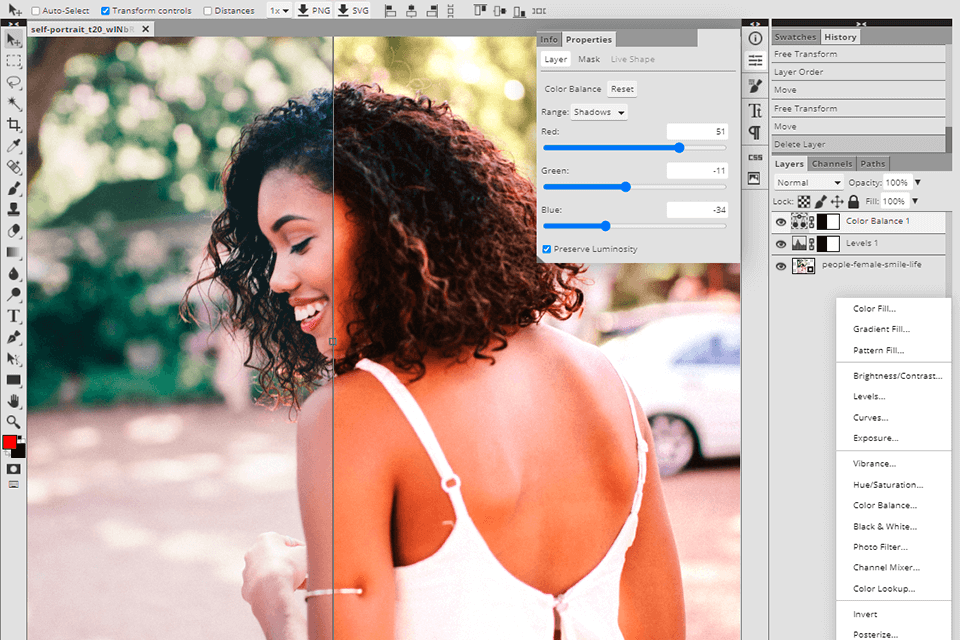Uncheck Preserve Luminosity
The width and height of the screenshot is (960, 640).
pyautogui.click(x=546, y=248)
